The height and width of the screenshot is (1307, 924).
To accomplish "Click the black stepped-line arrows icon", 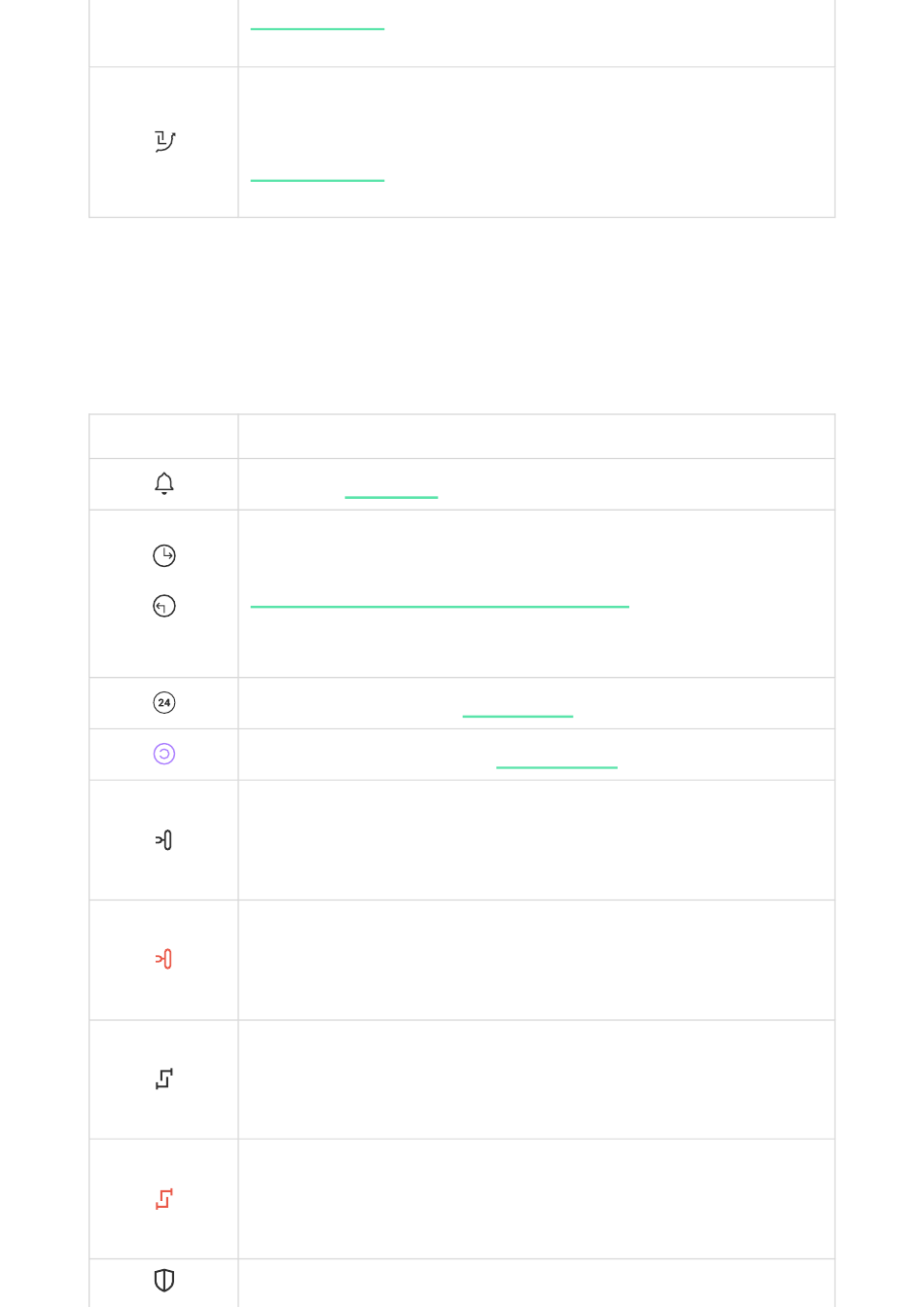I will (164, 1078).
